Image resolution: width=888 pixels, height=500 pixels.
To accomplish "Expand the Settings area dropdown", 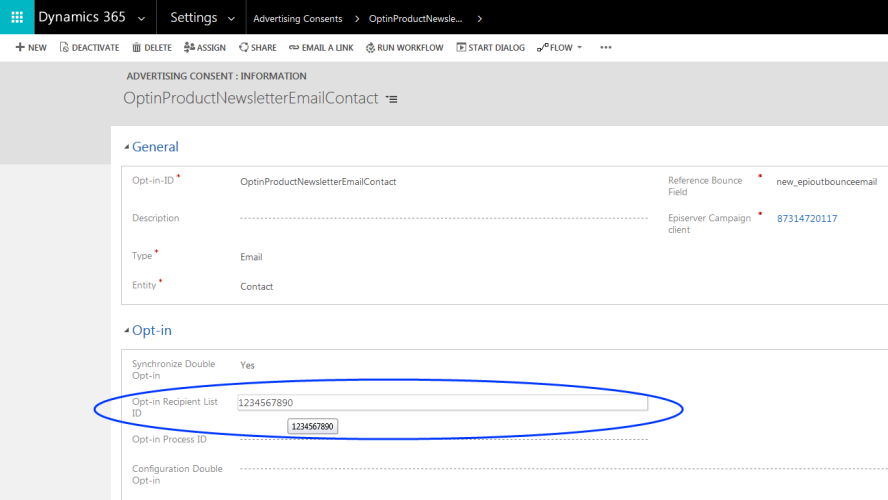I will coord(232,18).
